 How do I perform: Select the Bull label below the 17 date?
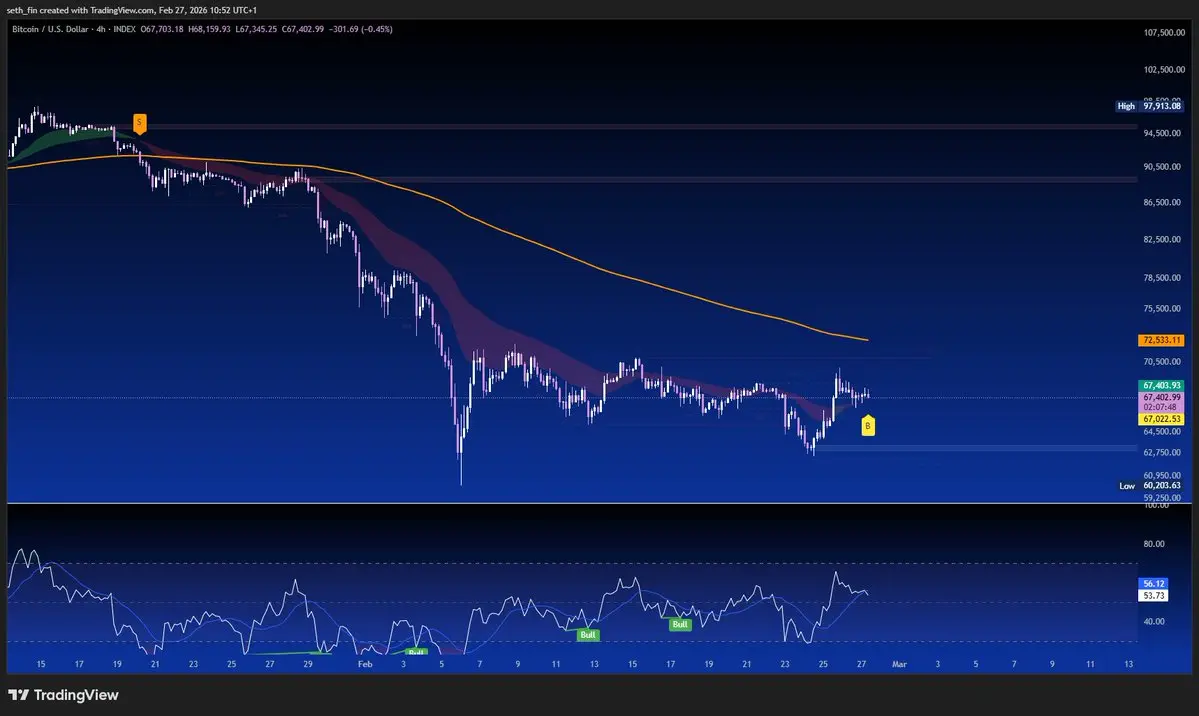tap(680, 624)
